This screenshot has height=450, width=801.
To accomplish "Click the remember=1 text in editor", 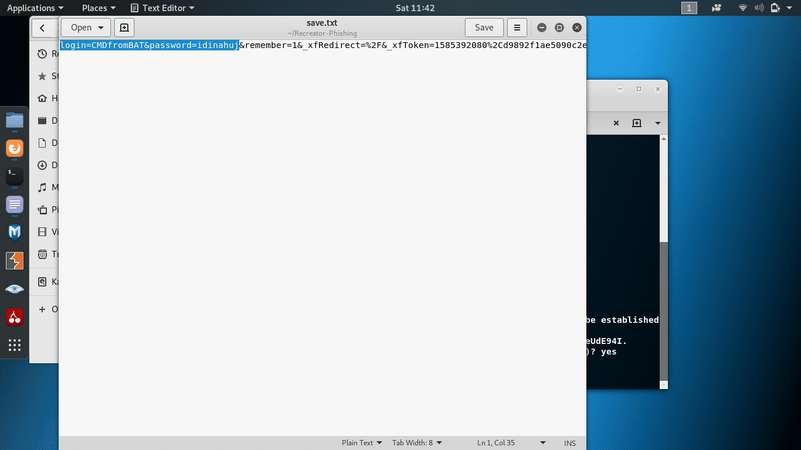I will [x=271, y=45].
